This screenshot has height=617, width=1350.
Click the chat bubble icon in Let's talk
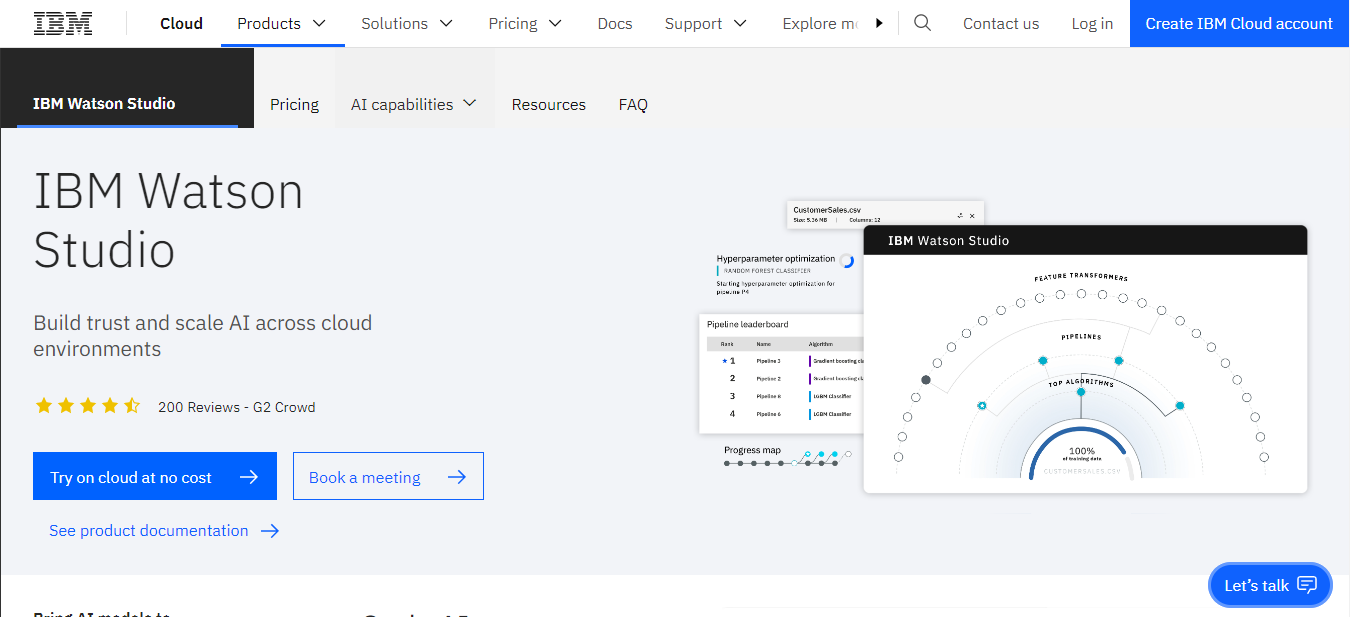pyautogui.click(x=1307, y=585)
